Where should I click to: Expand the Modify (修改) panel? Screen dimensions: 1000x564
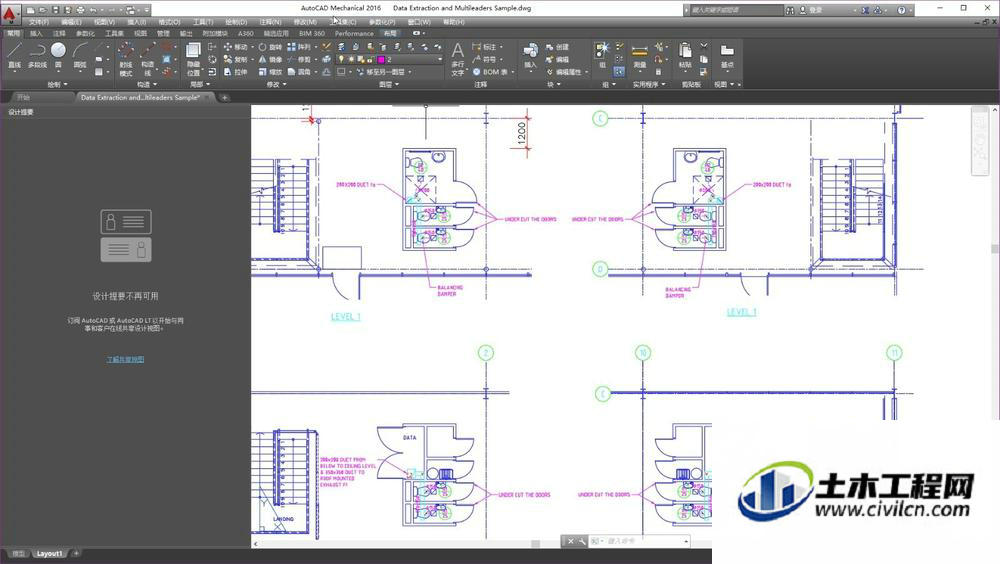click(276, 84)
